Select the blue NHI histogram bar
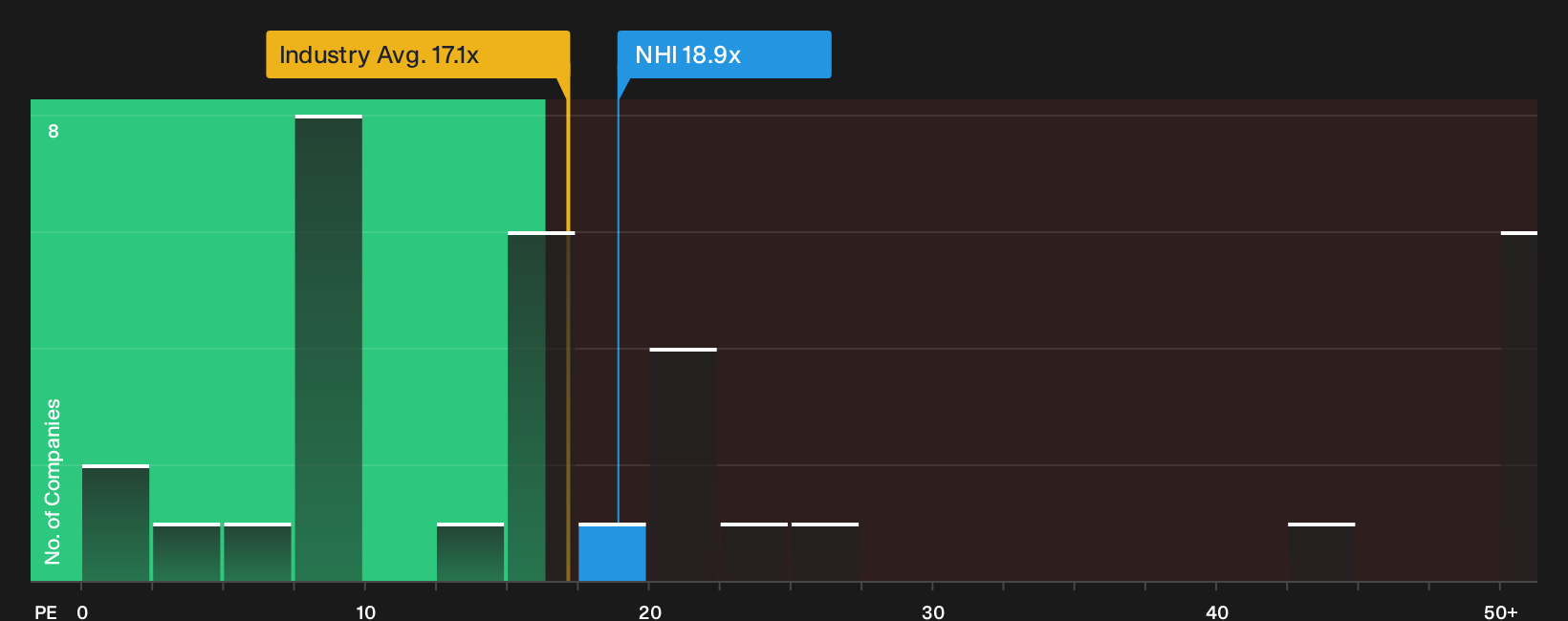Screen dimensions: 1568x621 click(x=612, y=552)
